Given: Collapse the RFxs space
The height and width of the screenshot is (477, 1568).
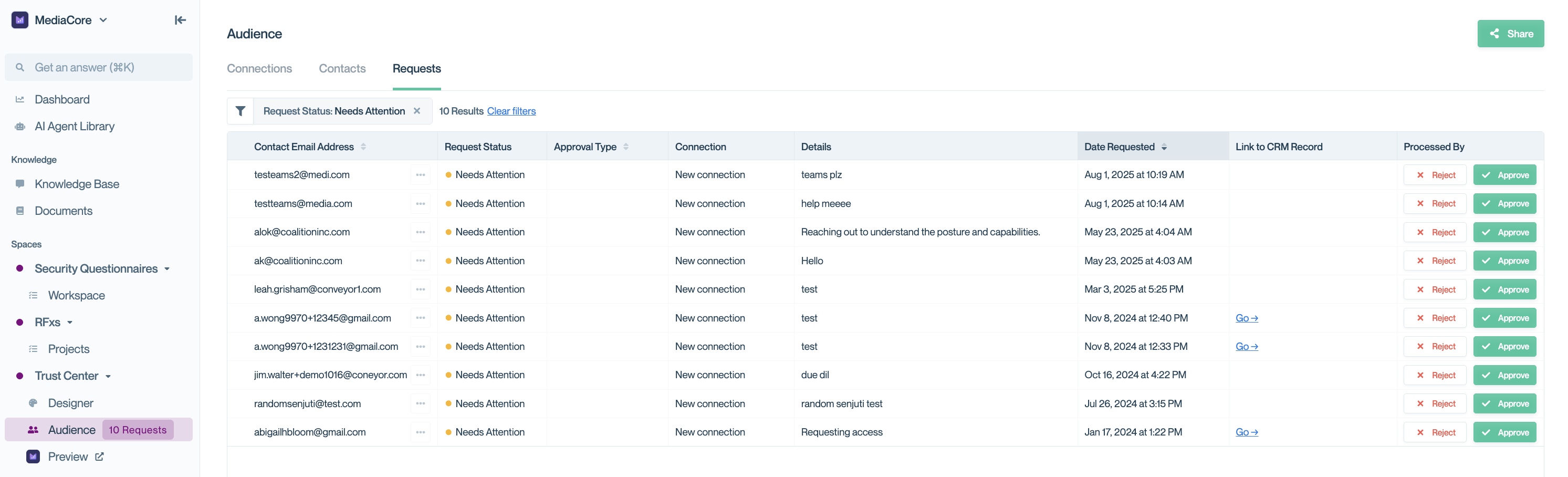Looking at the screenshot, I should pyautogui.click(x=70, y=323).
